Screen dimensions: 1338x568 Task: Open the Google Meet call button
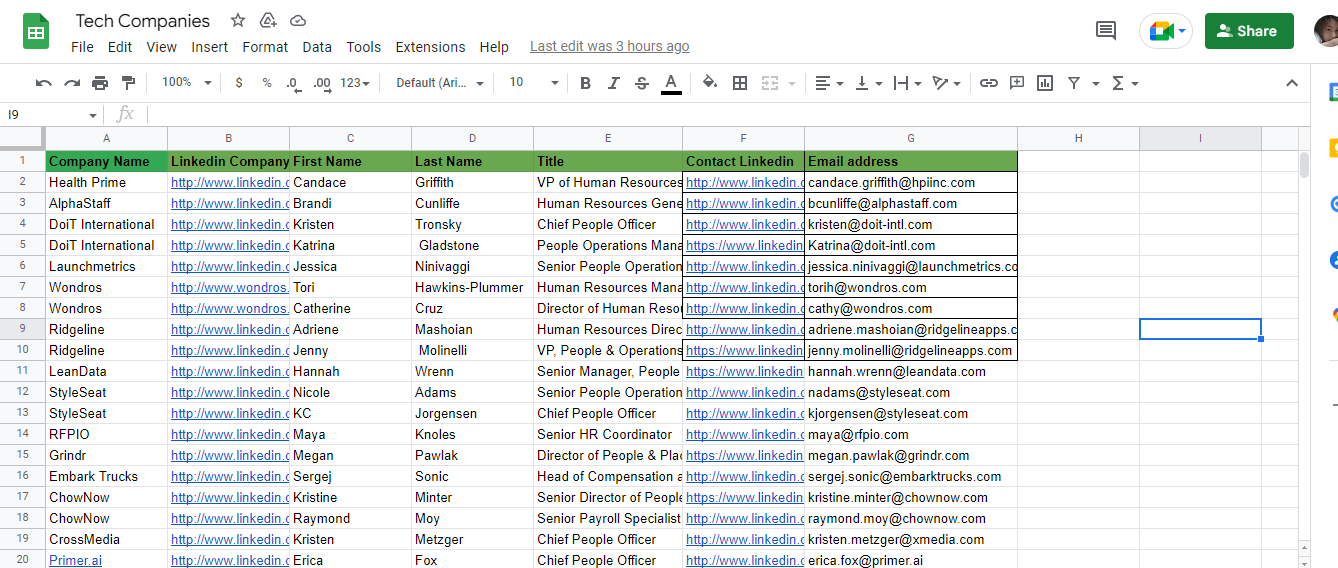coord(1166,31)
